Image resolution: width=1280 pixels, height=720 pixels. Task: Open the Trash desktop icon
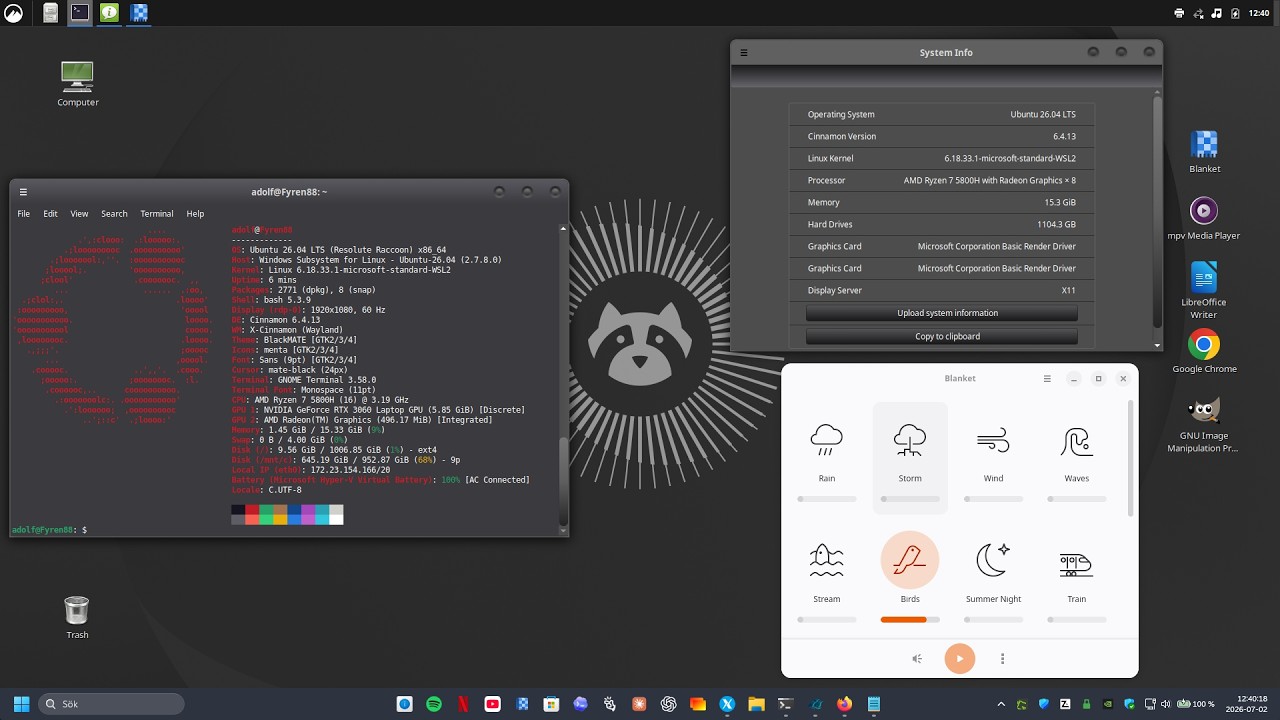[77, 617]
